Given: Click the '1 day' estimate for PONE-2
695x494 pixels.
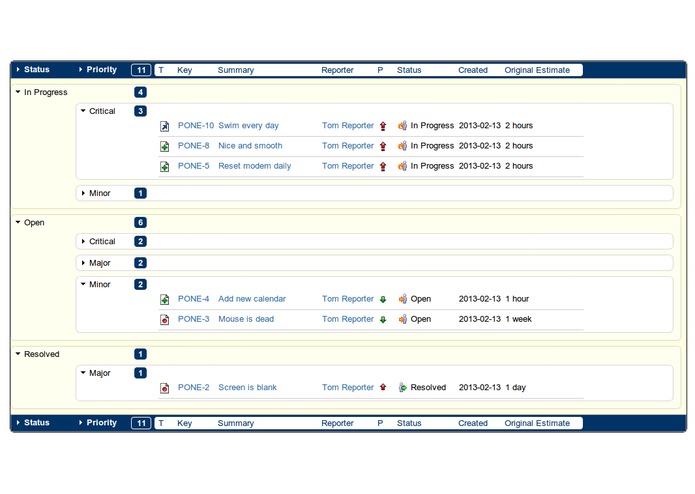Looking at the screenshot, I should 515,387.
